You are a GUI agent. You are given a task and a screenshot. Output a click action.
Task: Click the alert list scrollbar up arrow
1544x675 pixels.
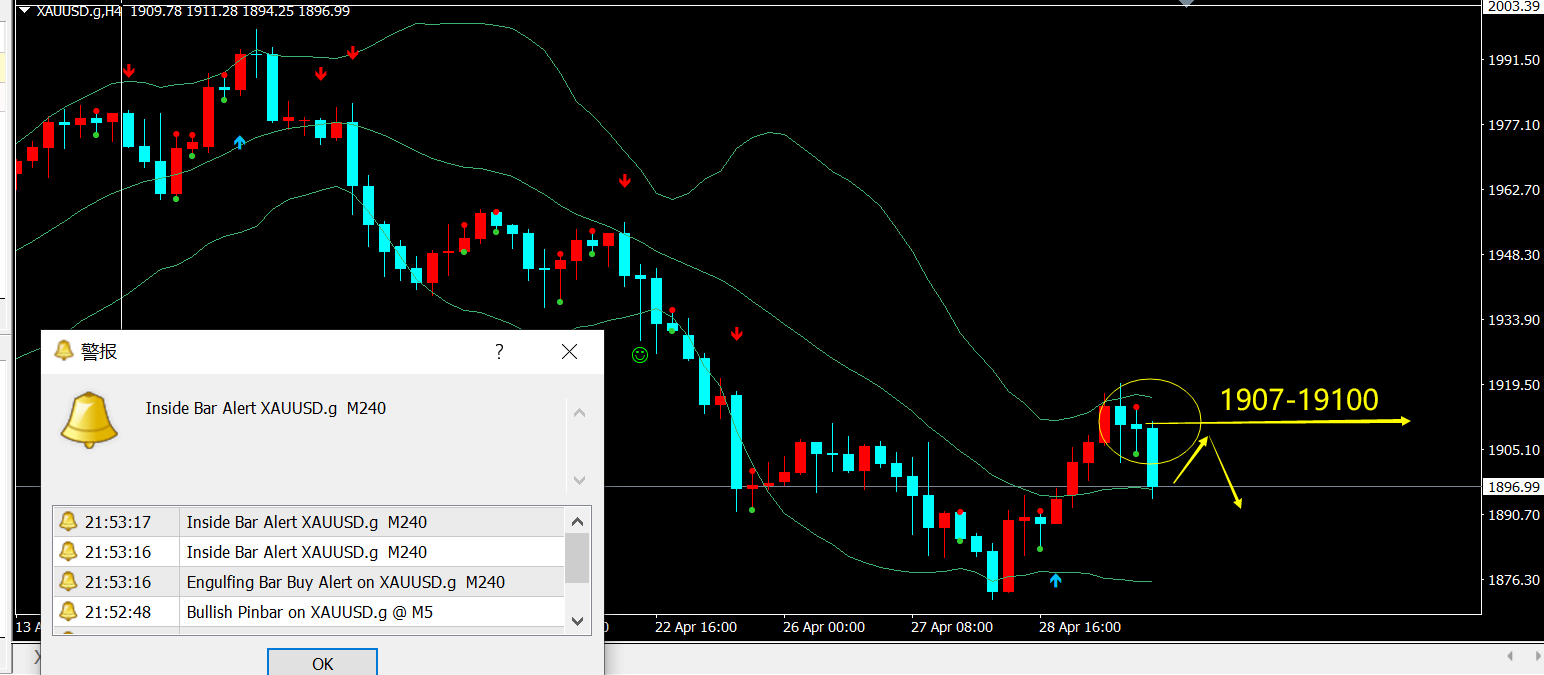tap(577, 520)
